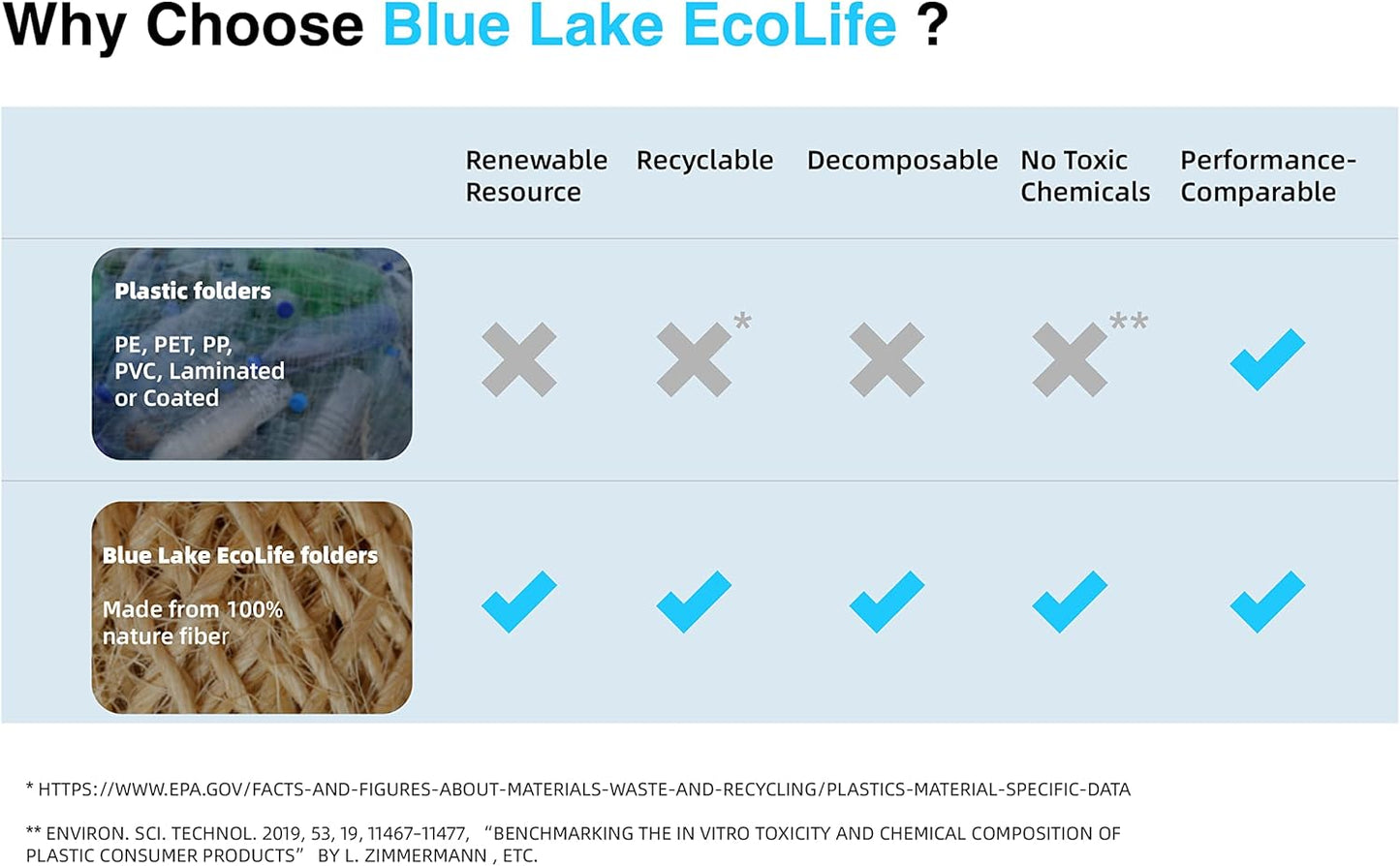Select the Blue Lake EcoLife folders thumbnail

click(x=252, y=607)
